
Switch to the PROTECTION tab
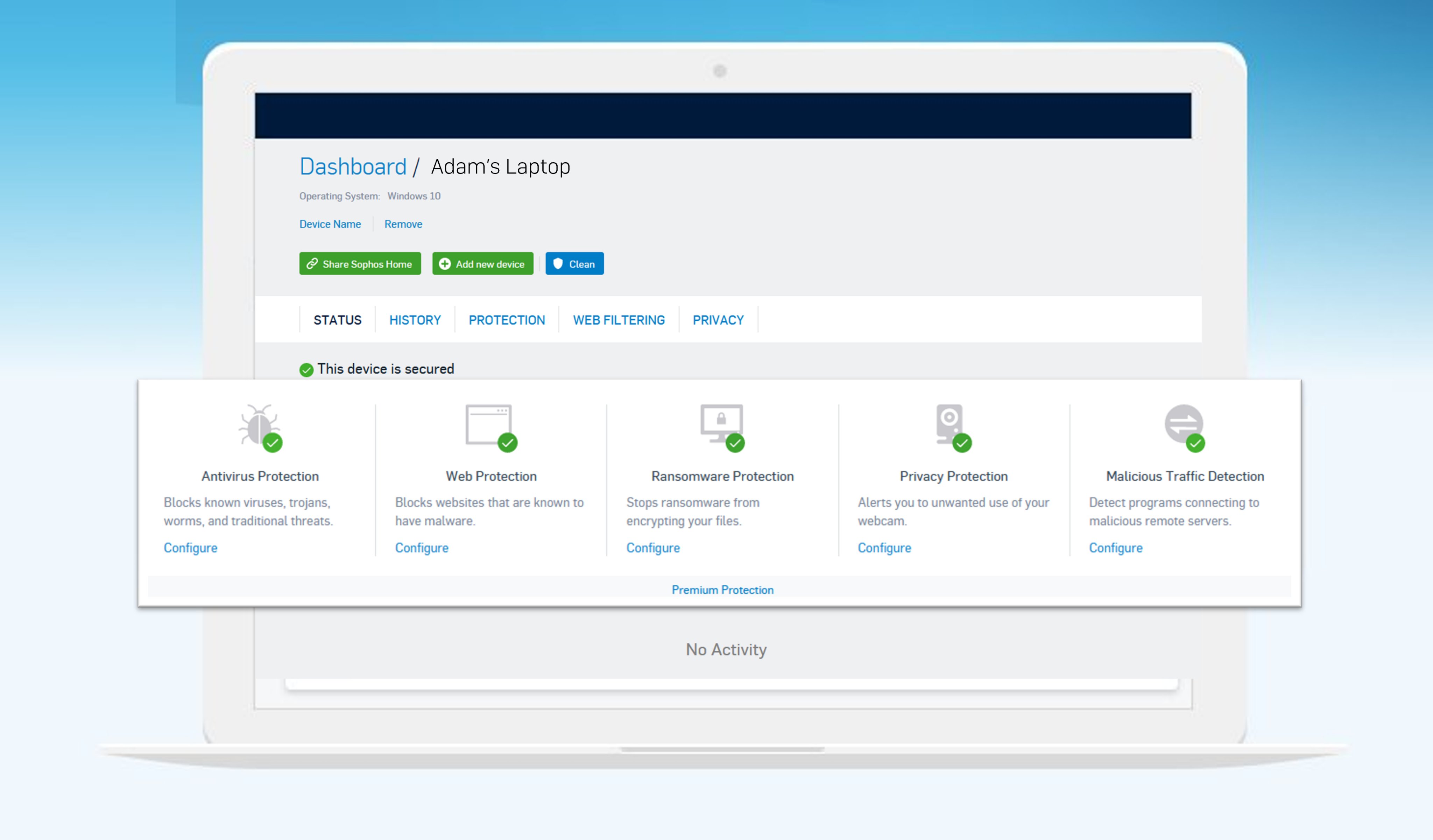(507, 320)
